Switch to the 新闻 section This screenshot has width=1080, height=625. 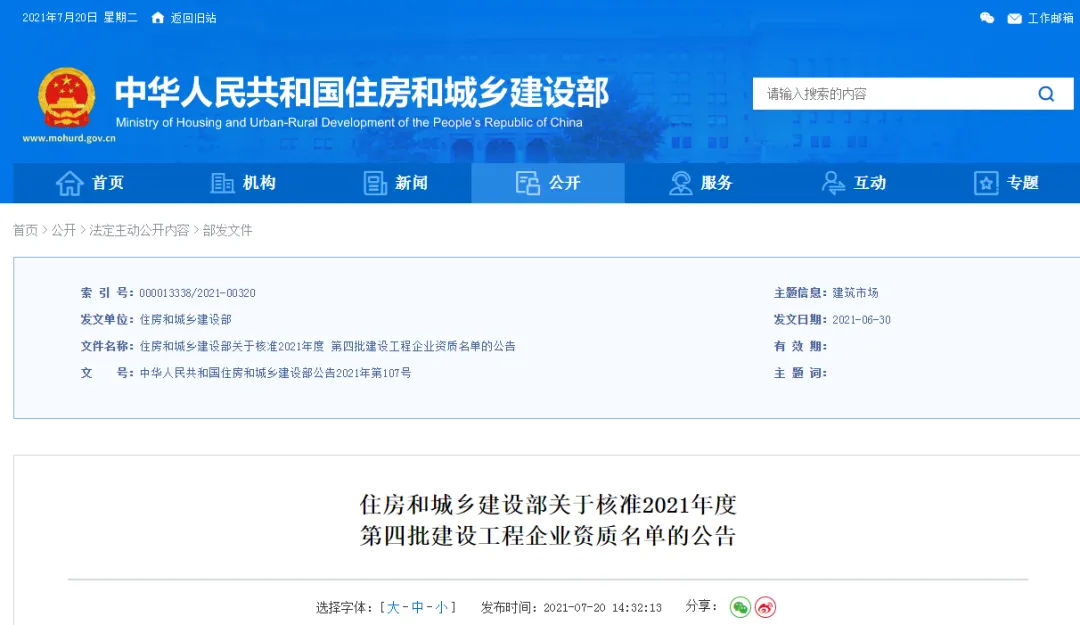coord(394,183)
